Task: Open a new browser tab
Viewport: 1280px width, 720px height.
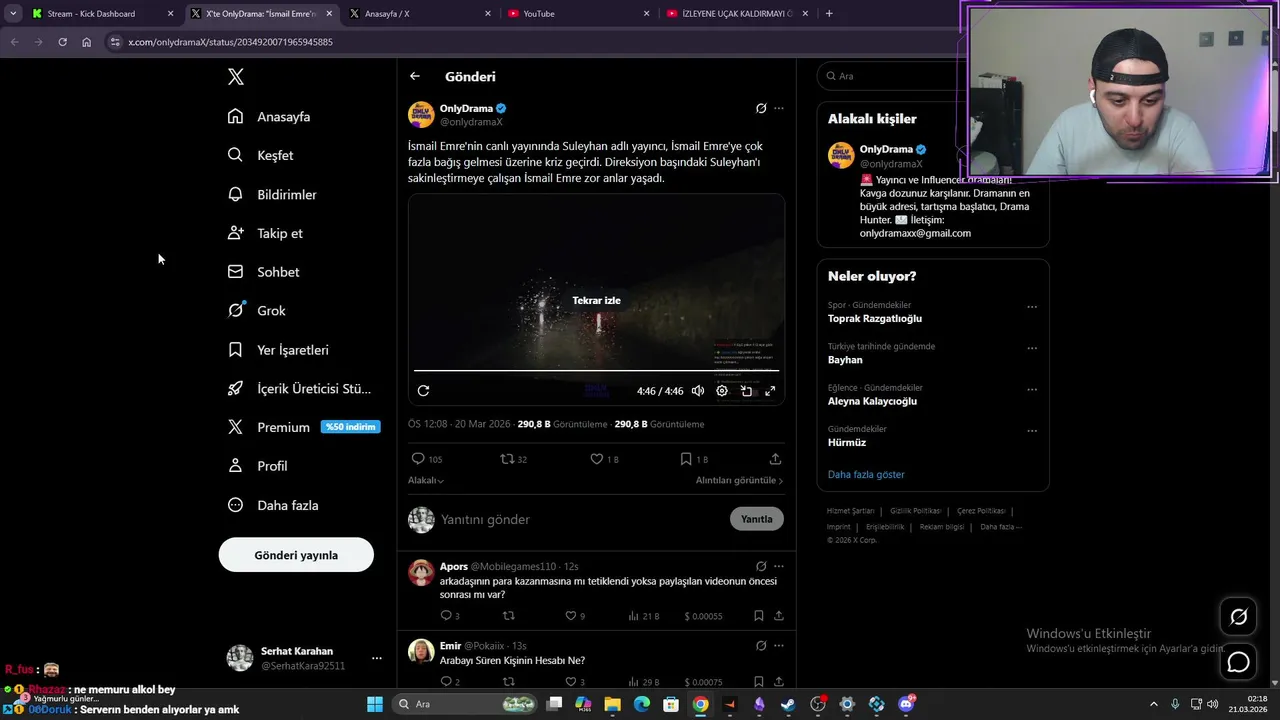Action: point(829,14)
